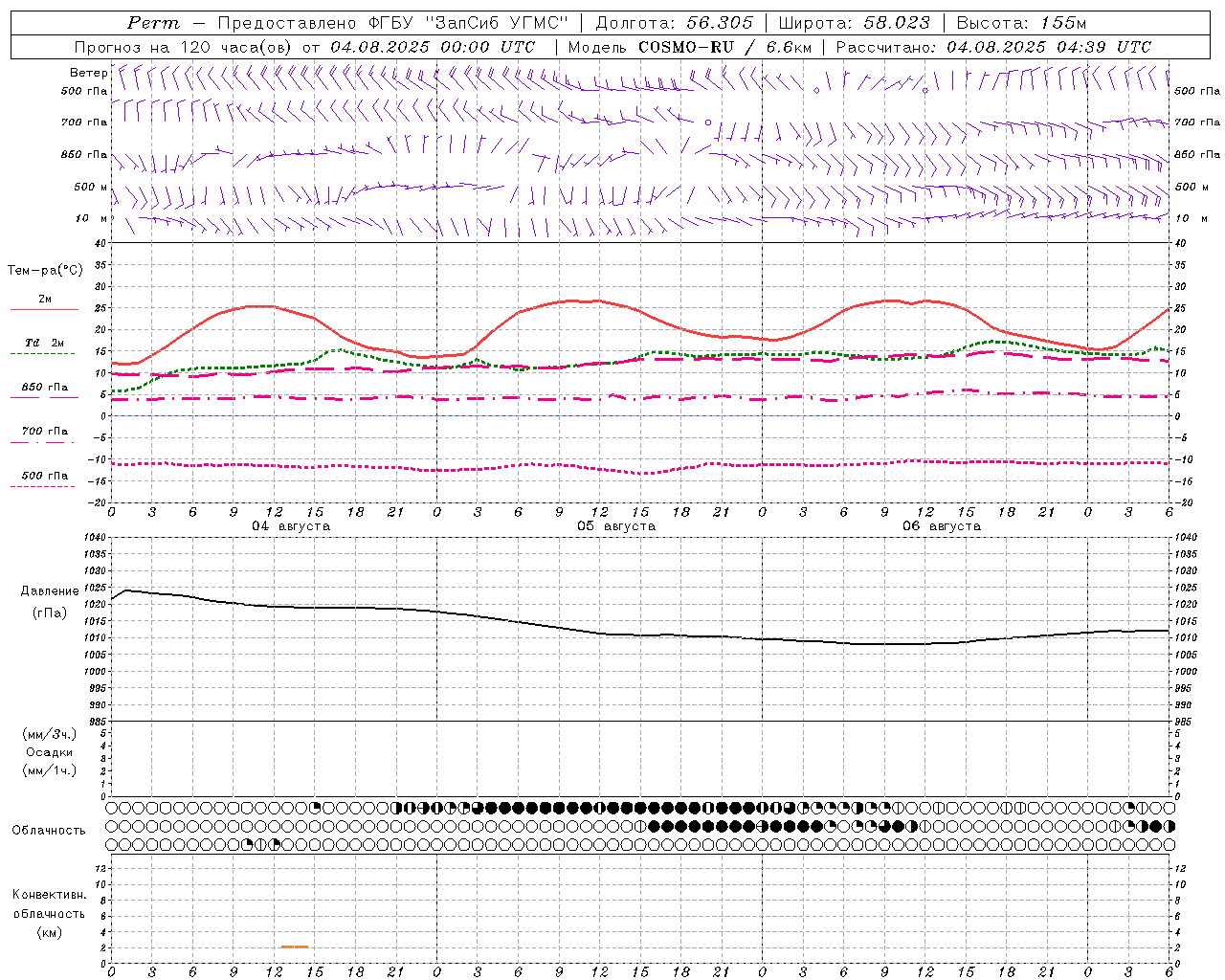Image resolution: width=1225 pixels, height=980 pixels.
Task: Click the "Рассчитано: 04.08.2025 04:39 UTC" timestamp
Action: click(993, 47)
